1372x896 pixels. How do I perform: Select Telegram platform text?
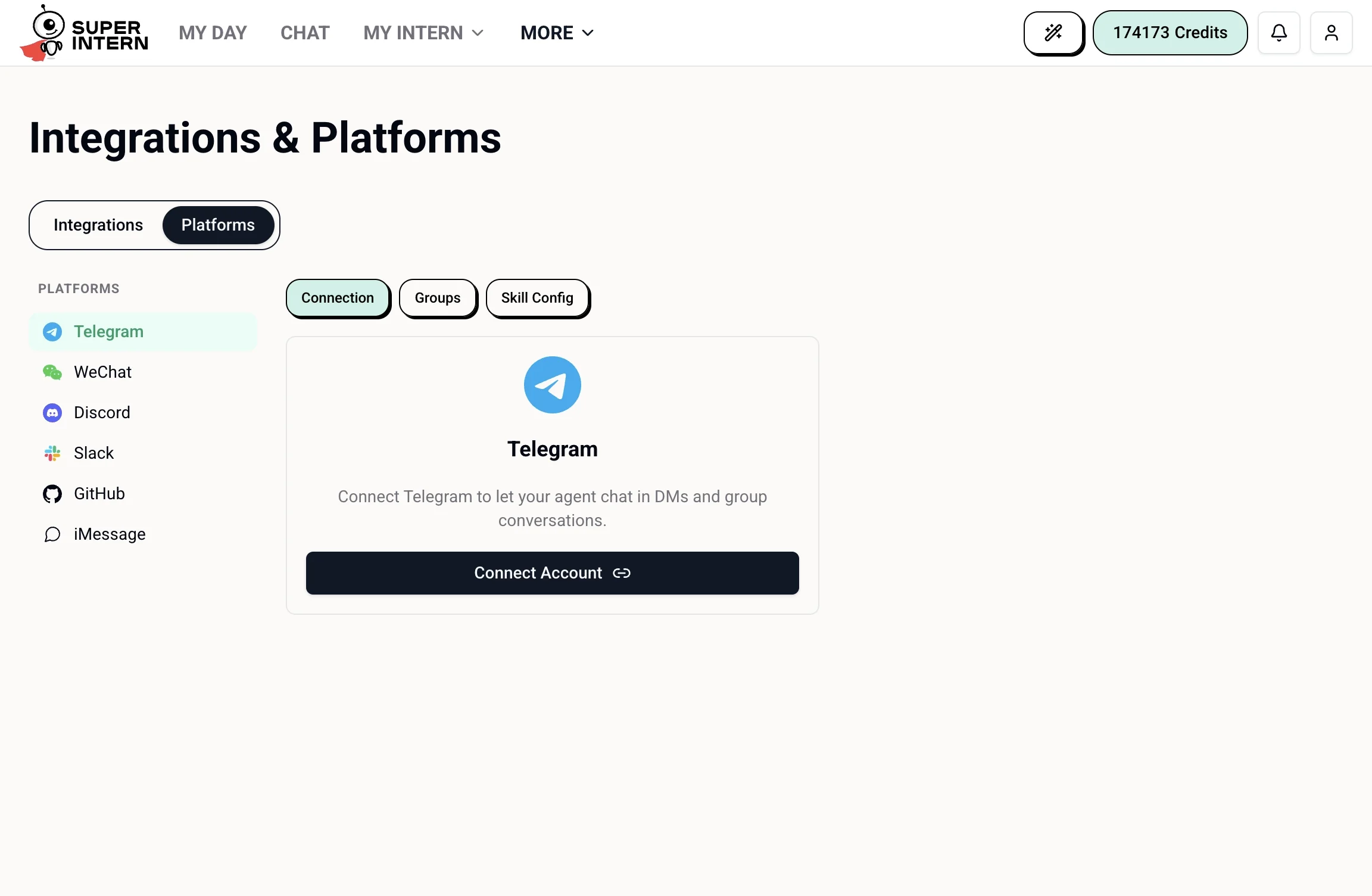108,332
